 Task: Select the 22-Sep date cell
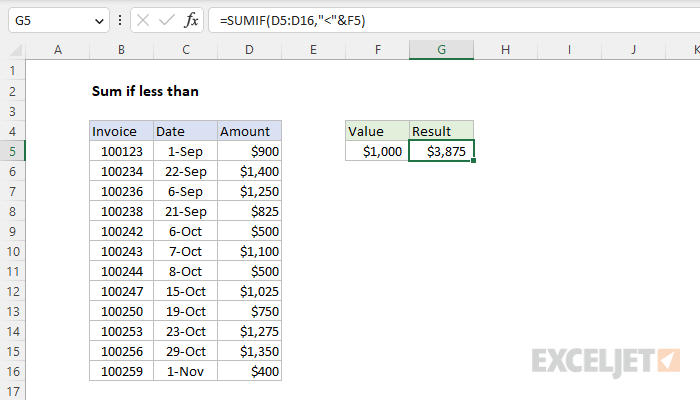point(186,171)
